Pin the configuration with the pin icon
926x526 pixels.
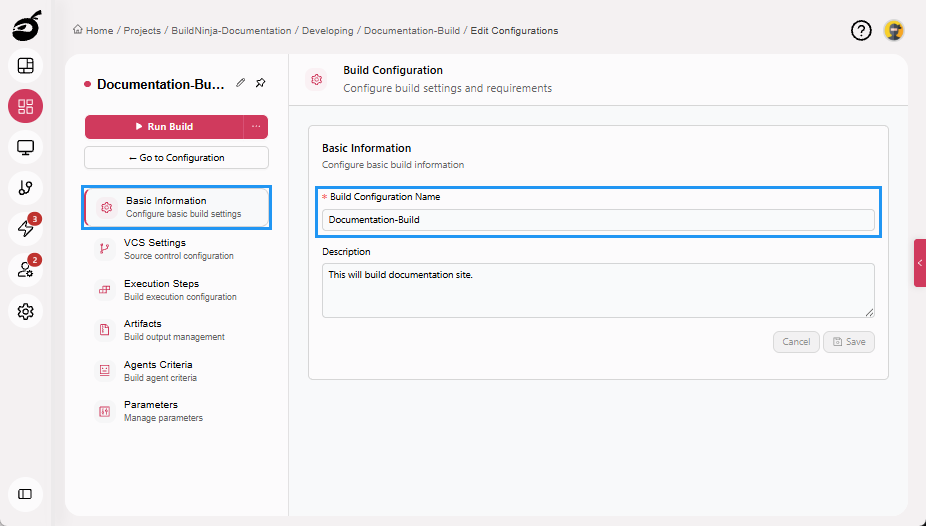260,83
